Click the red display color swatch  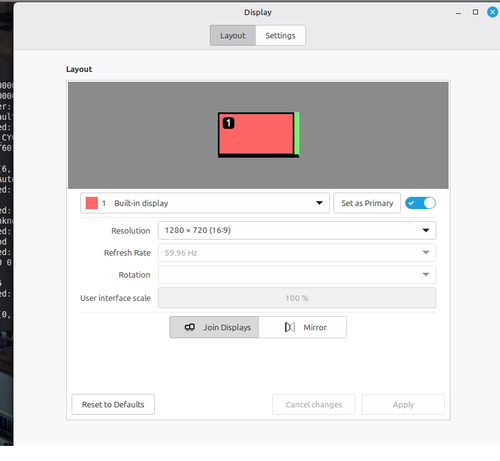click(x=92, y=203)
